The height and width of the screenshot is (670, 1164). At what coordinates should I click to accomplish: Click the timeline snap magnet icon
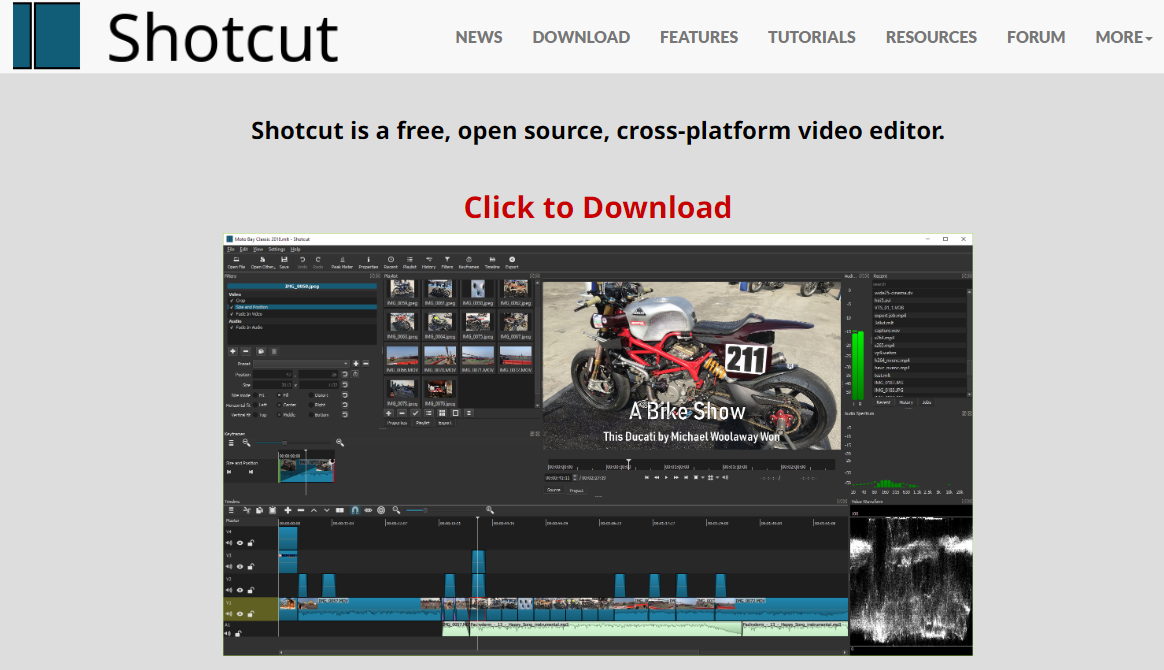pos(355,510)
